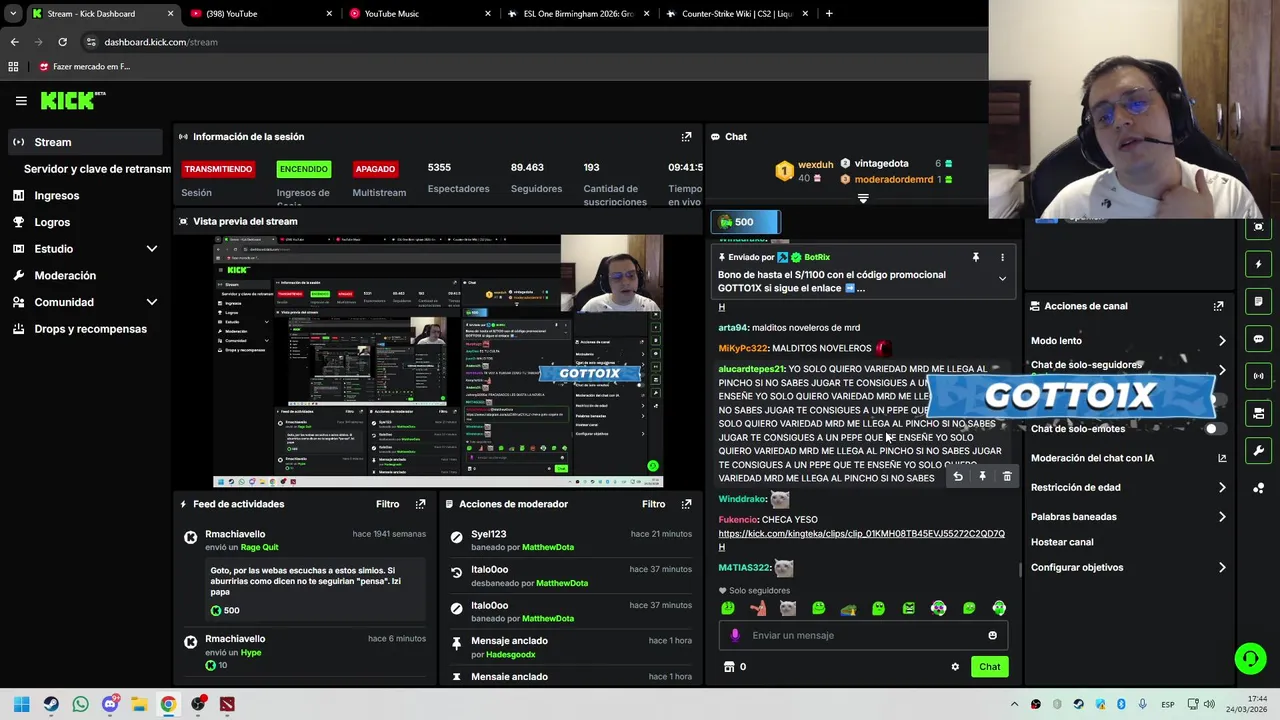
Task: Send message with green Chat button
Action: (x=989, y=667)
